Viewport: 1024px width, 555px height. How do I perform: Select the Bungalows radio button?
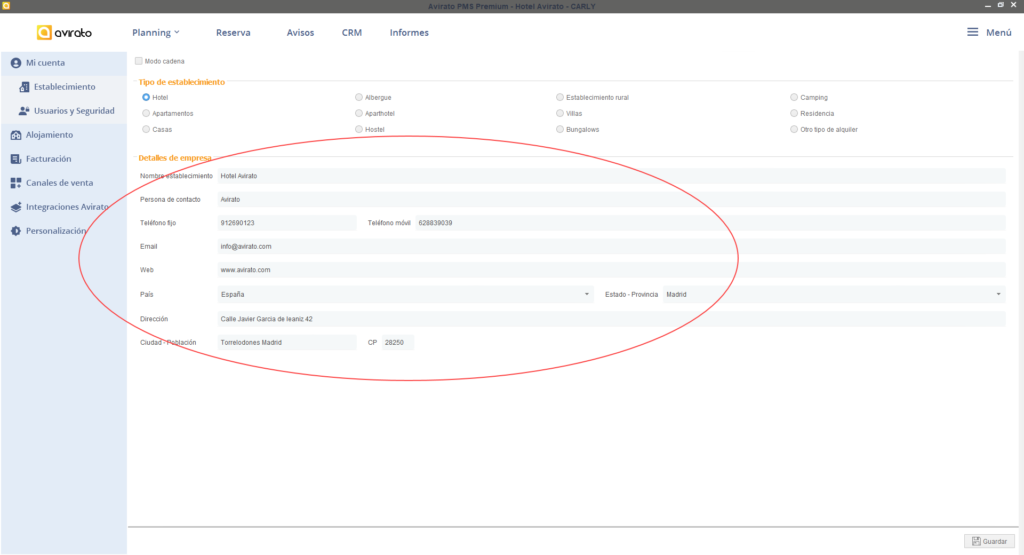pos(560,129)
